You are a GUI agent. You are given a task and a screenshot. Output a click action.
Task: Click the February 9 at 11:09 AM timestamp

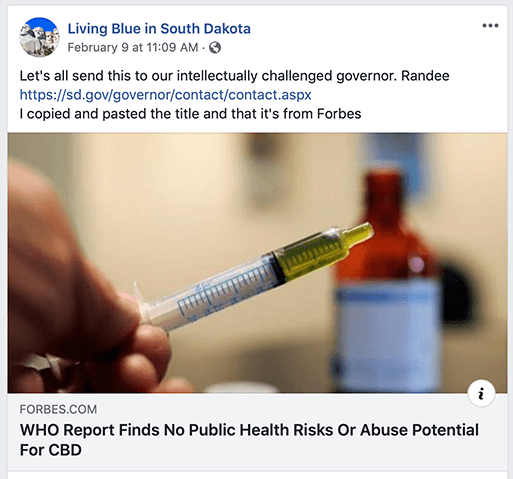pyautogui.click(x=133, y=48)
